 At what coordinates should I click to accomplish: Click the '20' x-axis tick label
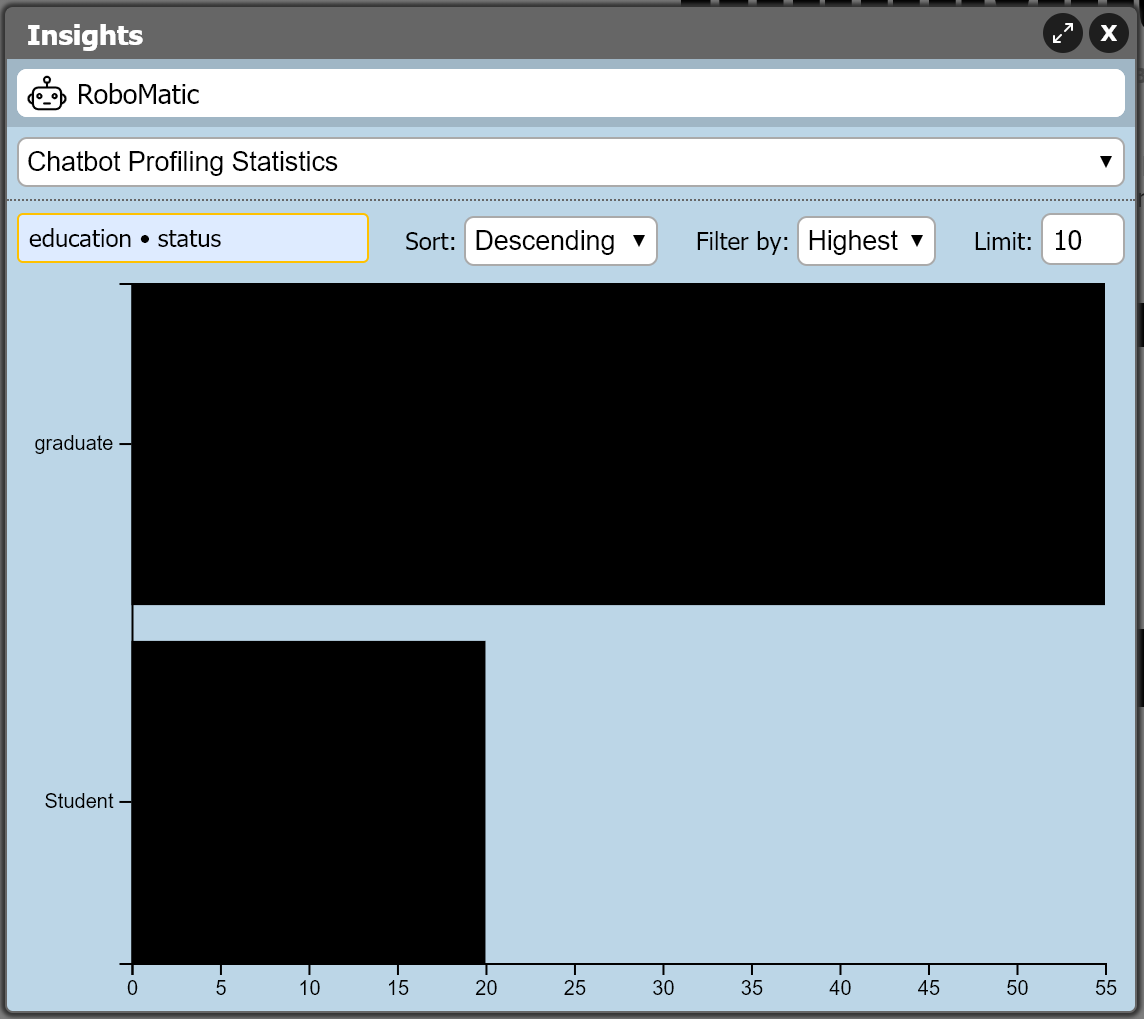486,988
